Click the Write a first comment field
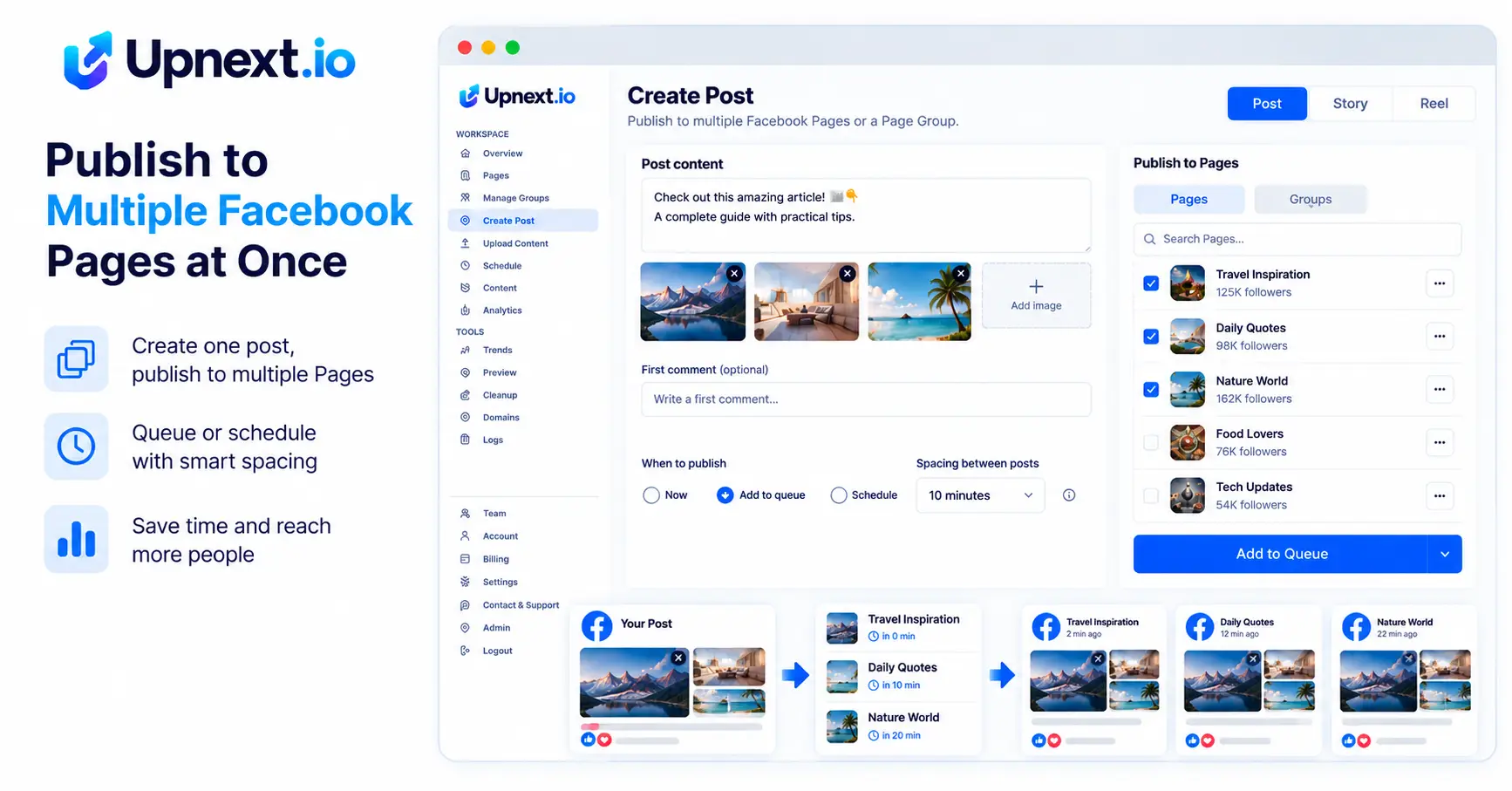The image size is (1512, 791). [x=866, y=399]
